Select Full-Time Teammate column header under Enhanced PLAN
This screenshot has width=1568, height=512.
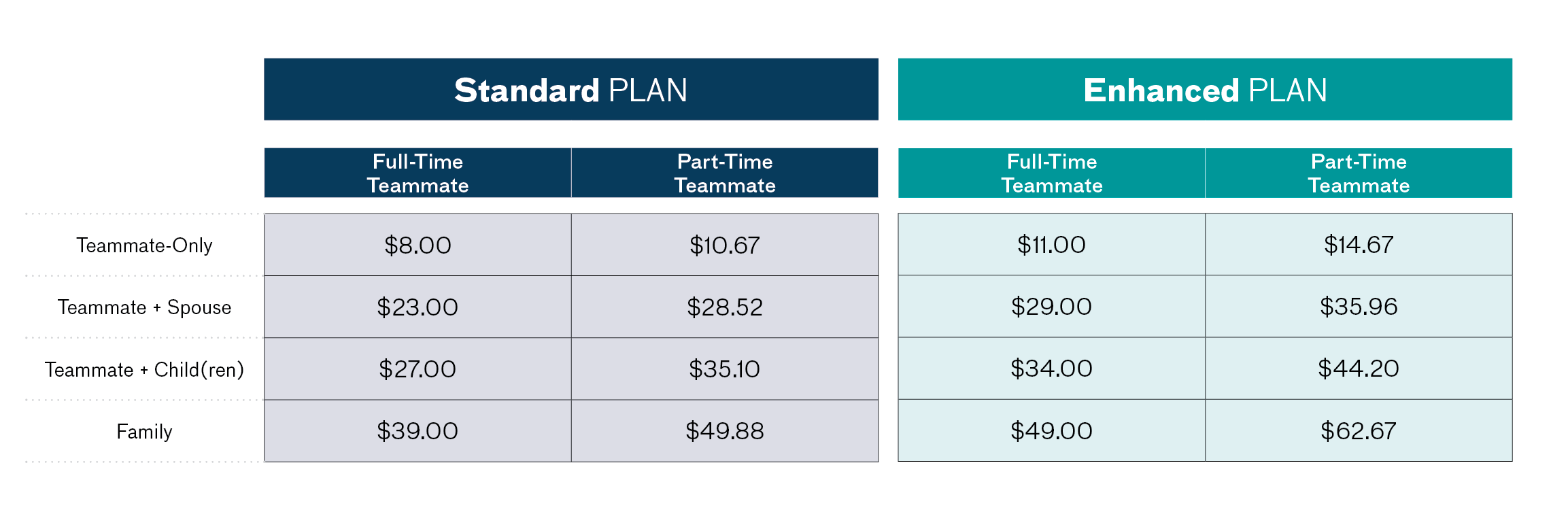point(1051,173)
